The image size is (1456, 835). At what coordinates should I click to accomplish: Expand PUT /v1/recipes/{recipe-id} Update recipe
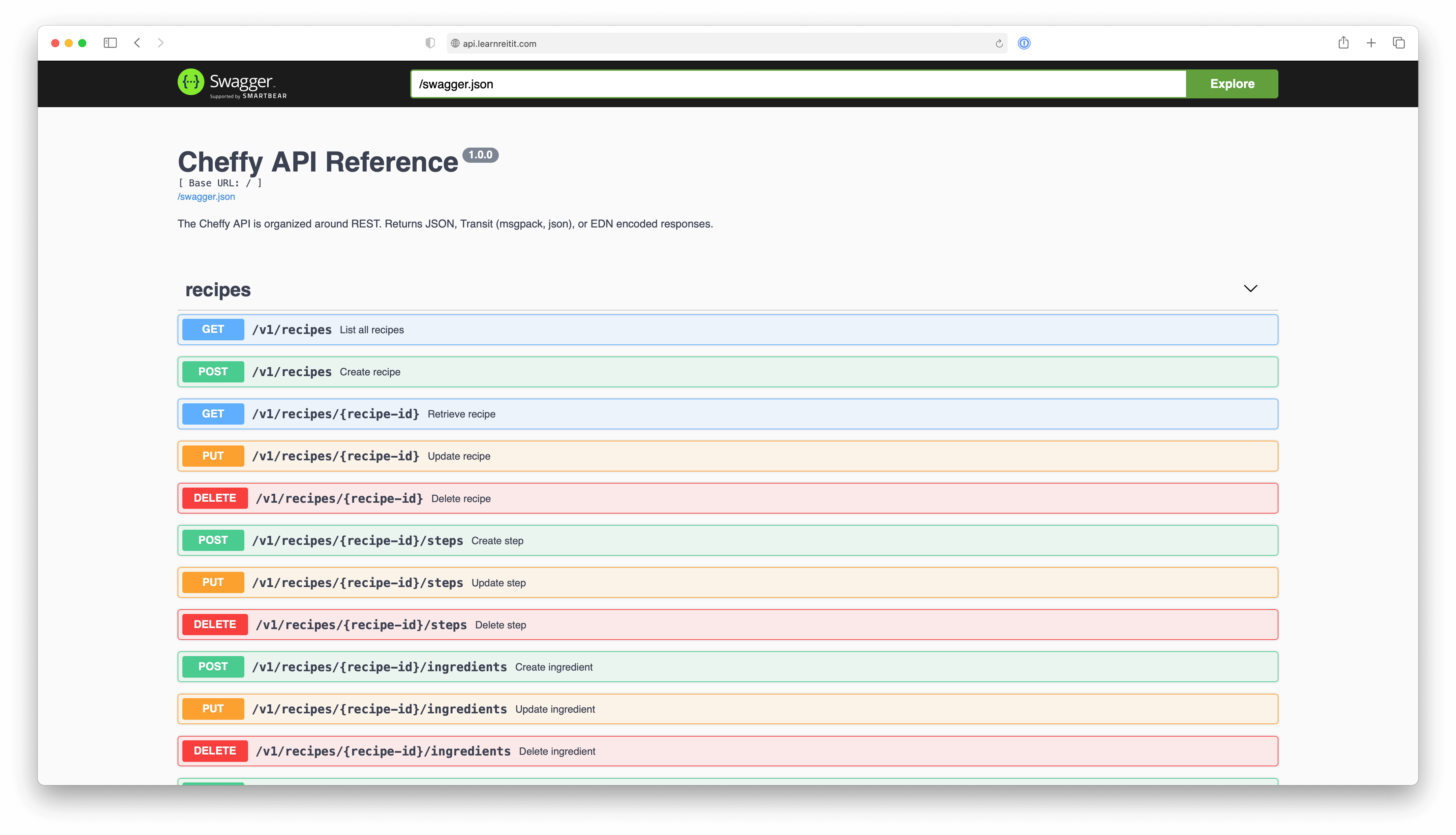tap(728, 456)
